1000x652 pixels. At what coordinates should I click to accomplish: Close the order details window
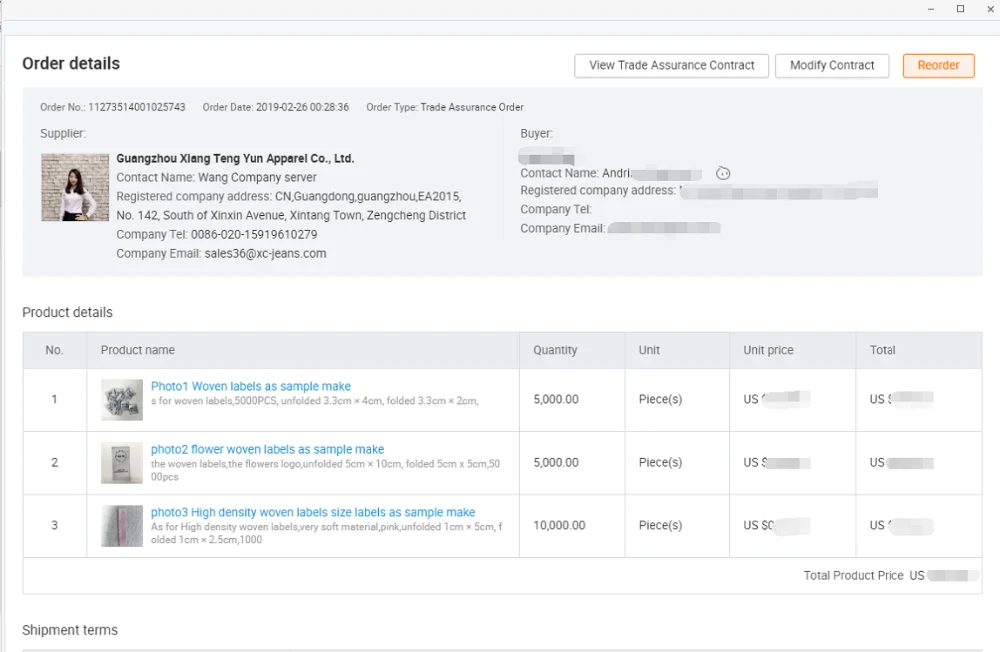click(988, 9)
